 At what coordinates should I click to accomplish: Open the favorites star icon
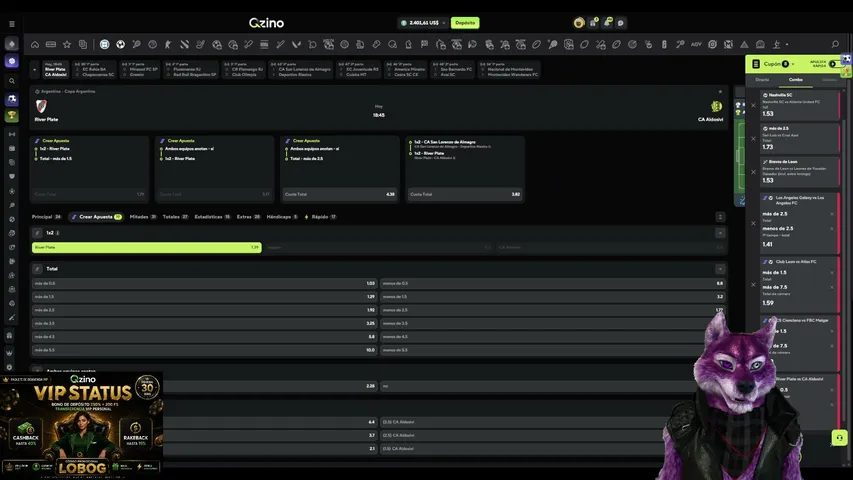point(67,45)
